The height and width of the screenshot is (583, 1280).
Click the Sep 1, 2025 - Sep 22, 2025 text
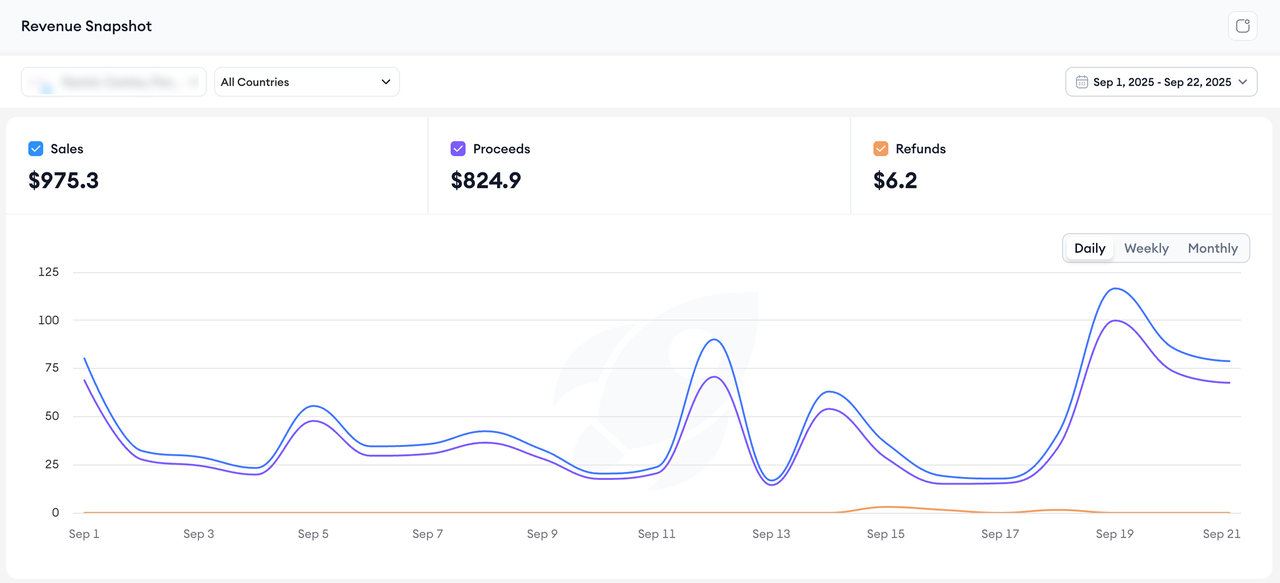tap(1162, 82)
